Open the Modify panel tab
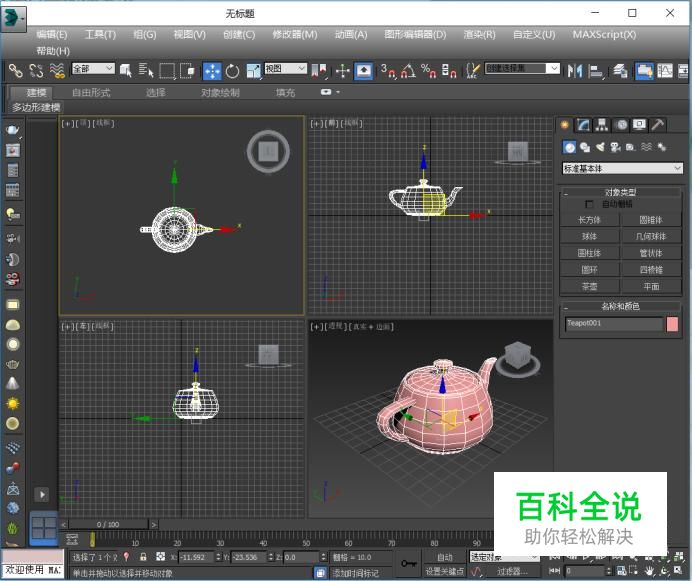Image resolution: width=692 pixels, height=581 pixels. click(583, 125)
